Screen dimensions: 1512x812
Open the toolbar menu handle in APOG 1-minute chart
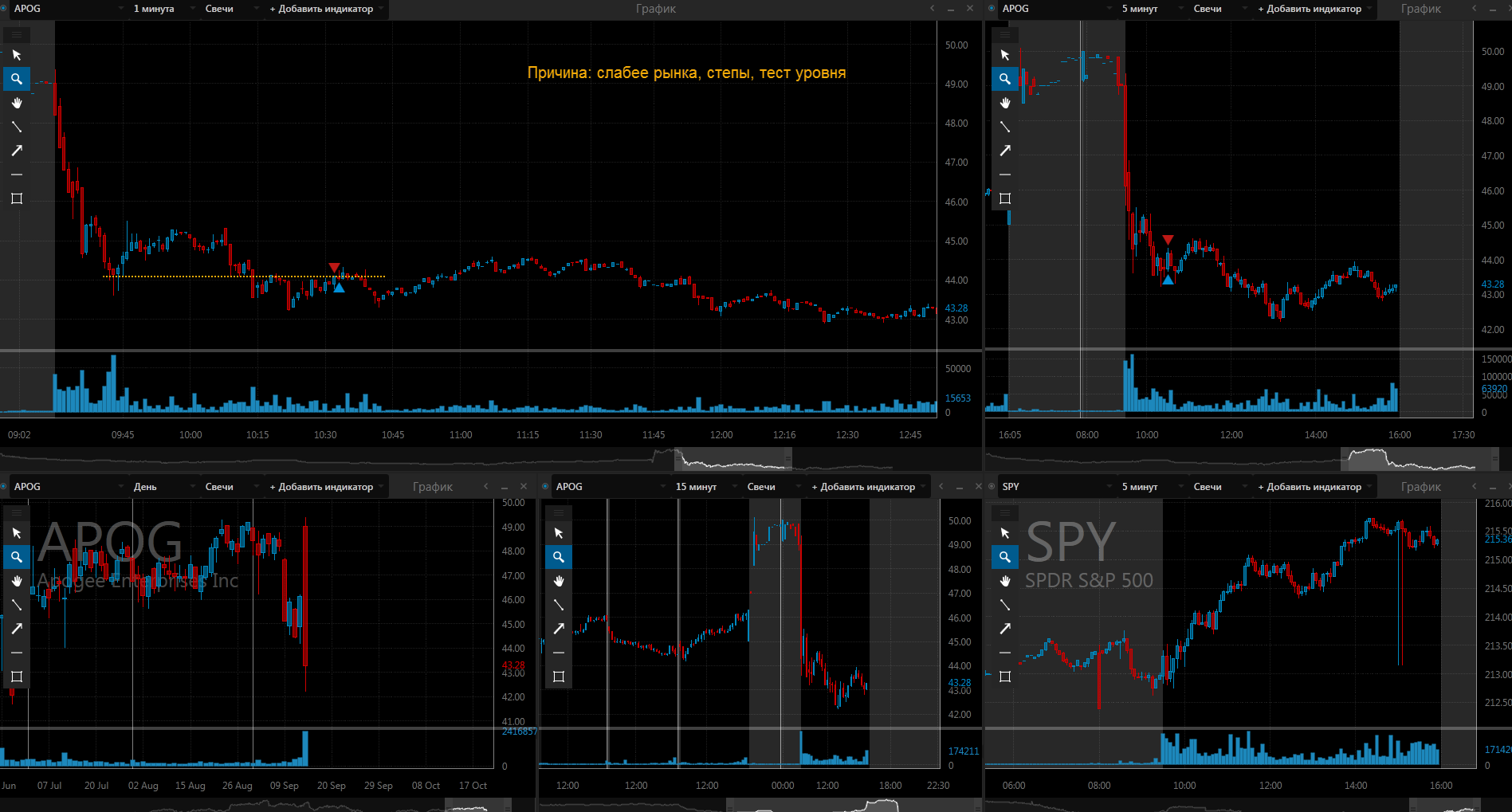point(16,35)
